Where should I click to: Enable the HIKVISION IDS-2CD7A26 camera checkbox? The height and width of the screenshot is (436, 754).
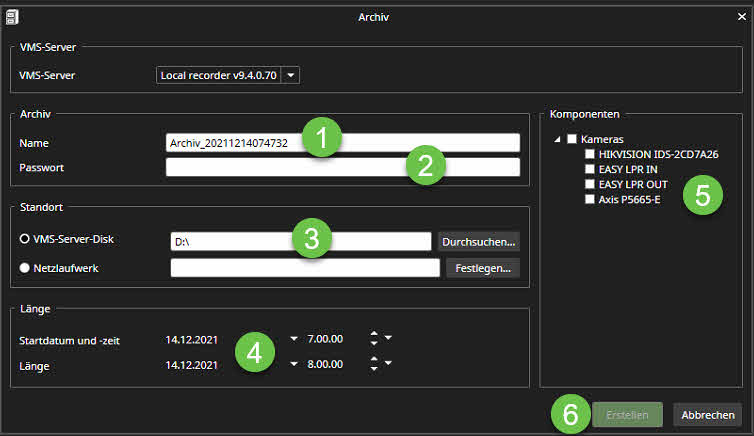pyautogui.click(x=590, y=155)
